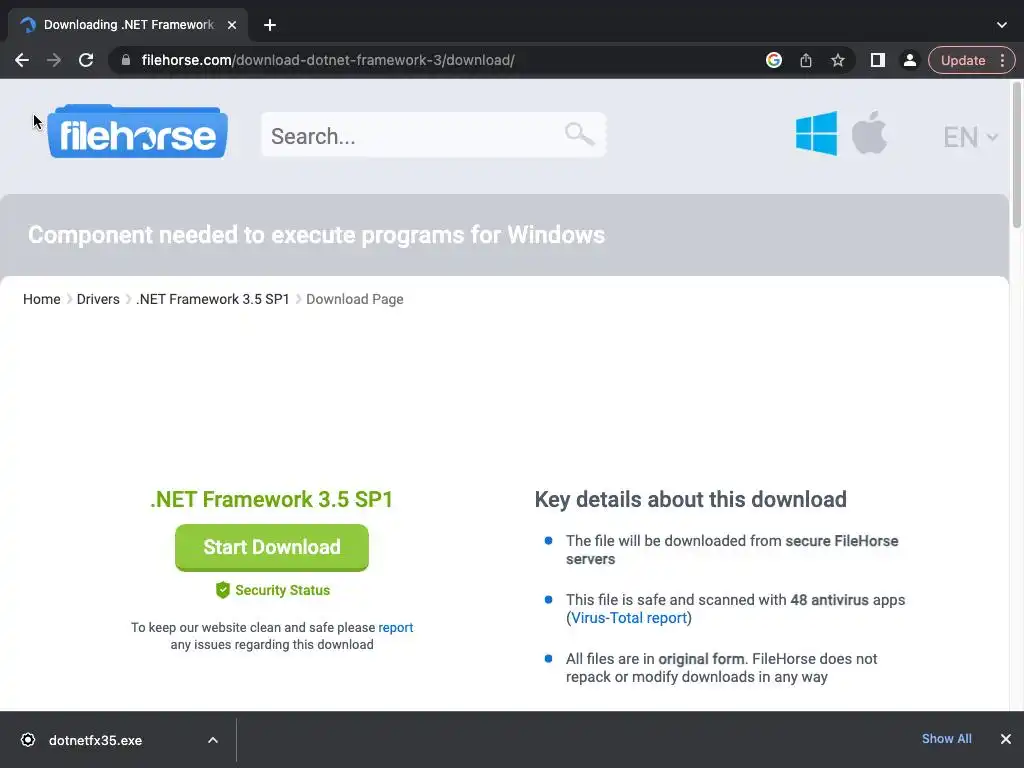Click the Security Status shield icon
The width and height of the screenshot is (1024, 768).
(x=223, y=590)
